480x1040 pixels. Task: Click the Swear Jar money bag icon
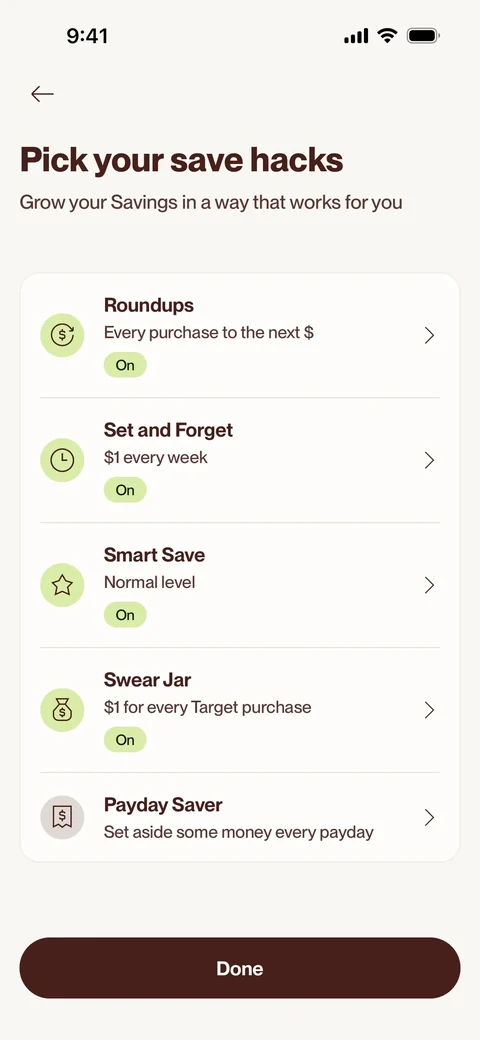62,710
